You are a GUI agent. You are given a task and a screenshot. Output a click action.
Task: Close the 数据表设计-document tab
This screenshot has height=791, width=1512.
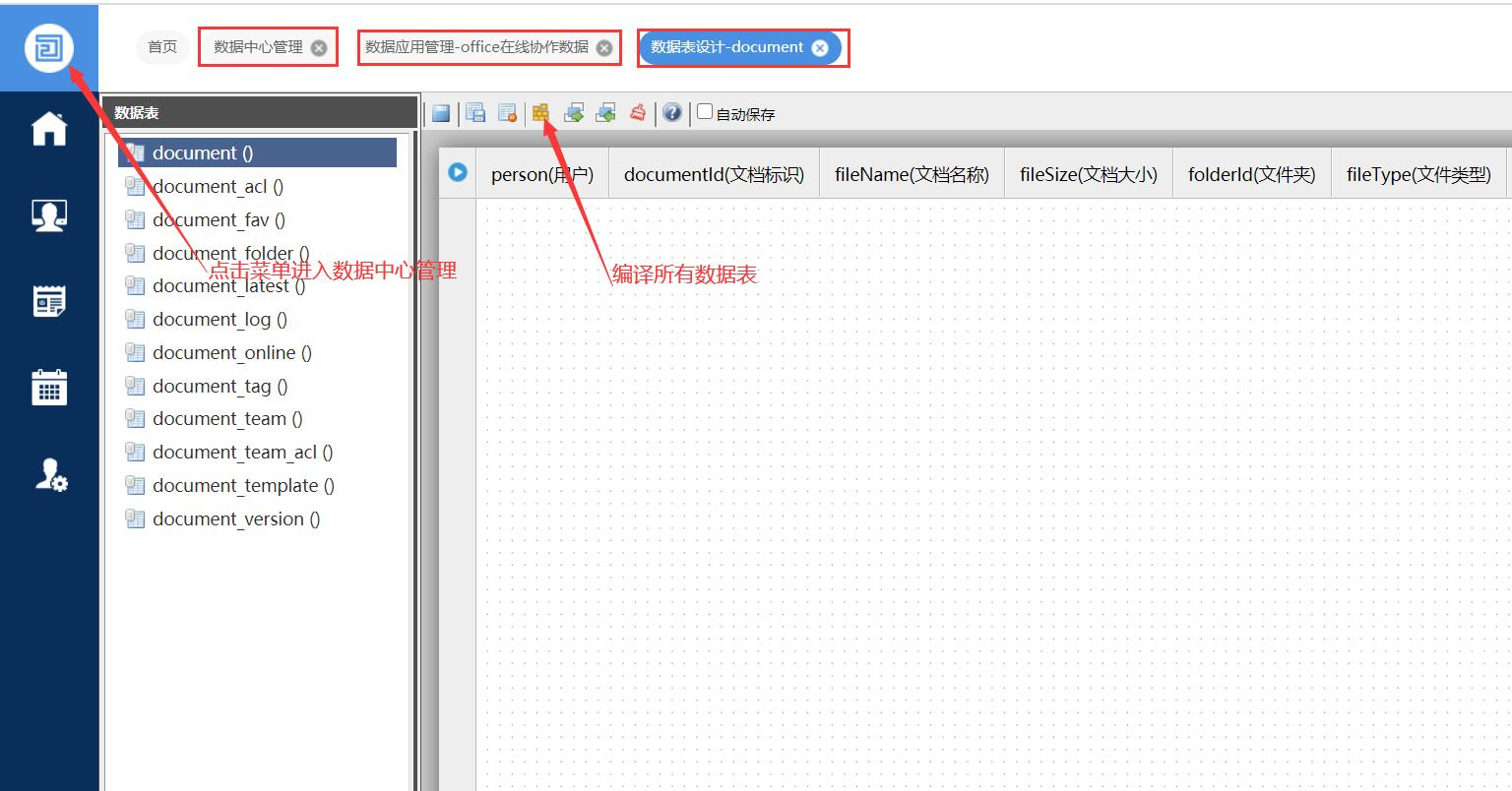820,47
